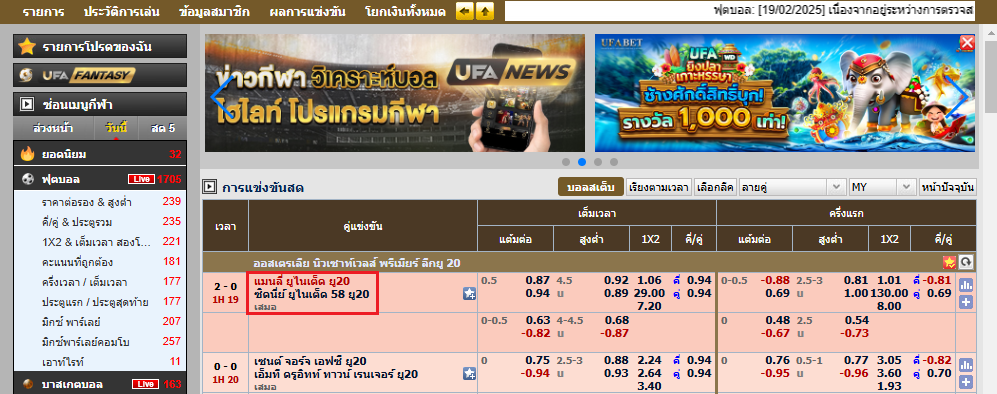Open ประวัติการเล่น menu
This screenshot has width=997, height=394.
[x=121, y=11]
